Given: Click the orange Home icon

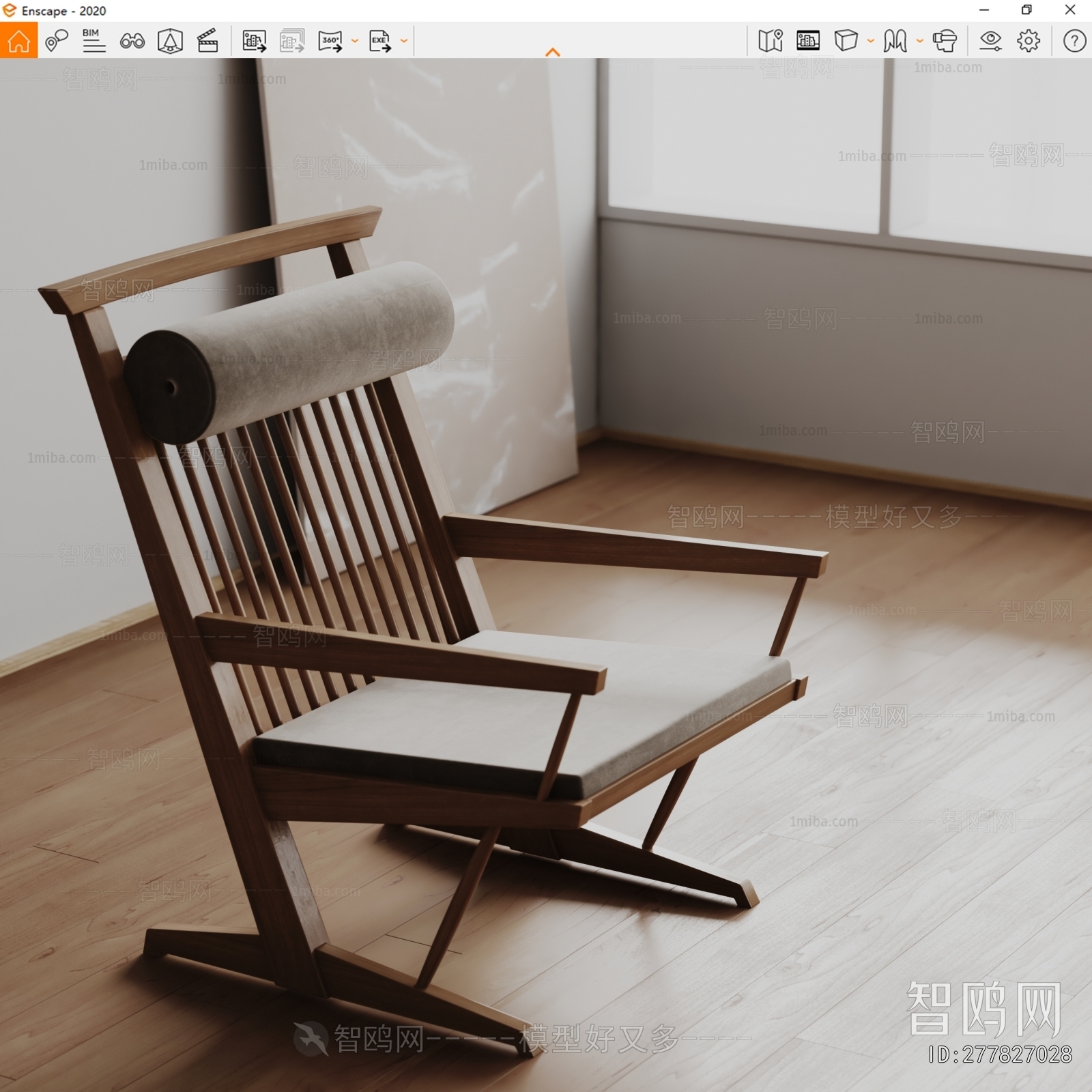Looking at the screenshot, I should (x=18, y=41).
